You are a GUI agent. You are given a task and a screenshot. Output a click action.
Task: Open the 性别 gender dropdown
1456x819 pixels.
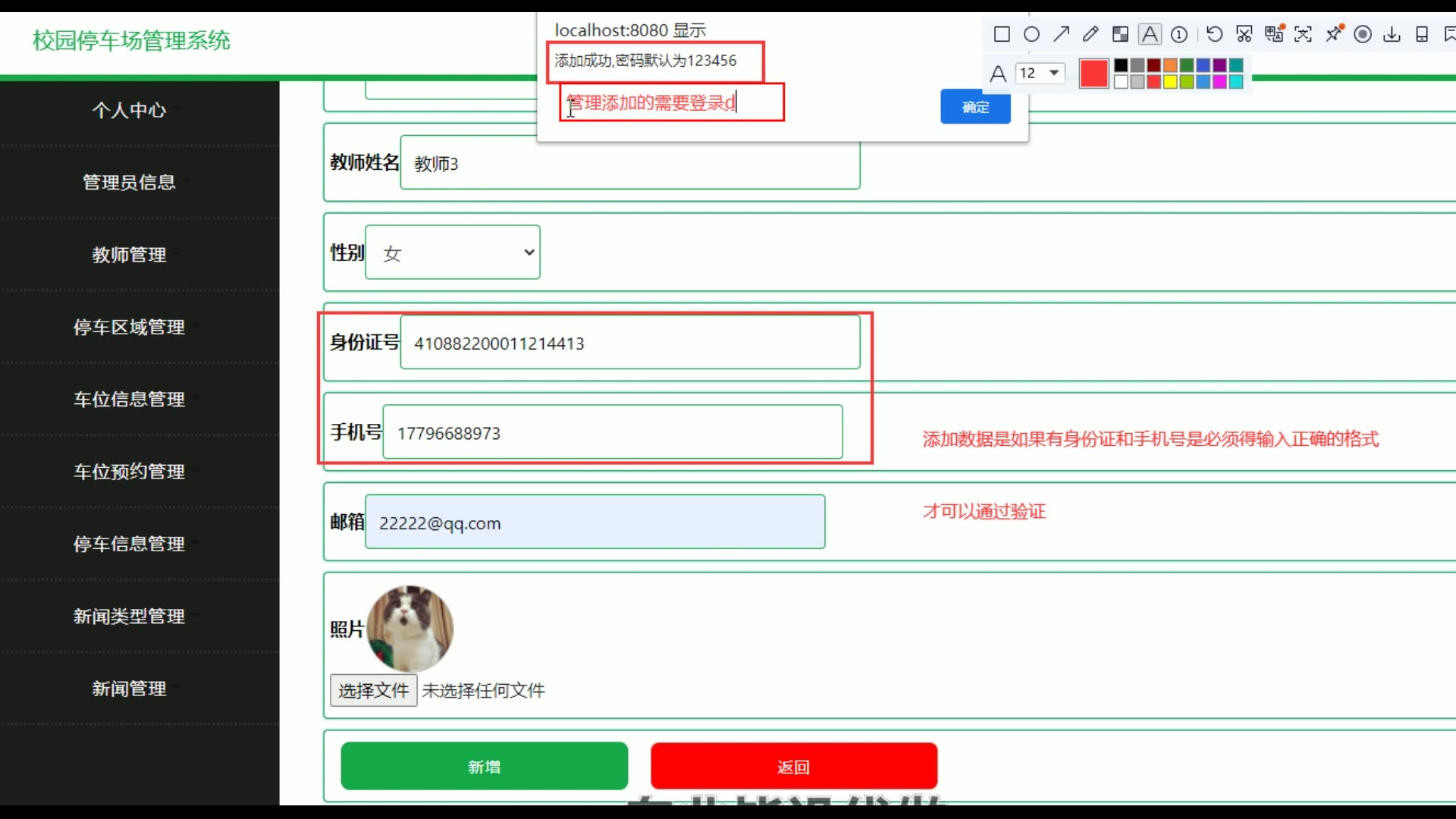(453, 253)
